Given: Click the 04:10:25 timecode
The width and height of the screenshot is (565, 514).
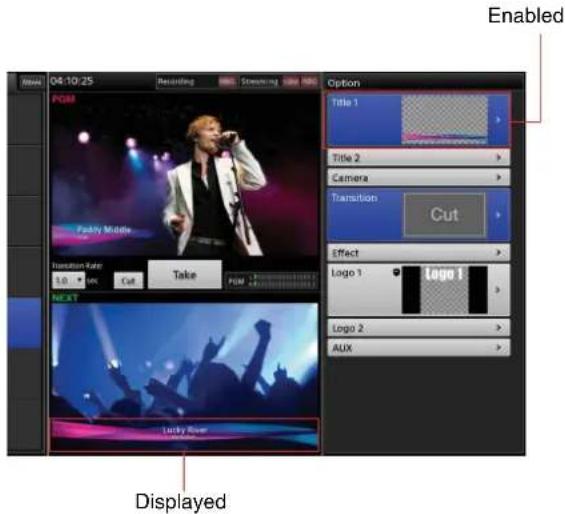Looking at the screenshot, I should [72, 81].
